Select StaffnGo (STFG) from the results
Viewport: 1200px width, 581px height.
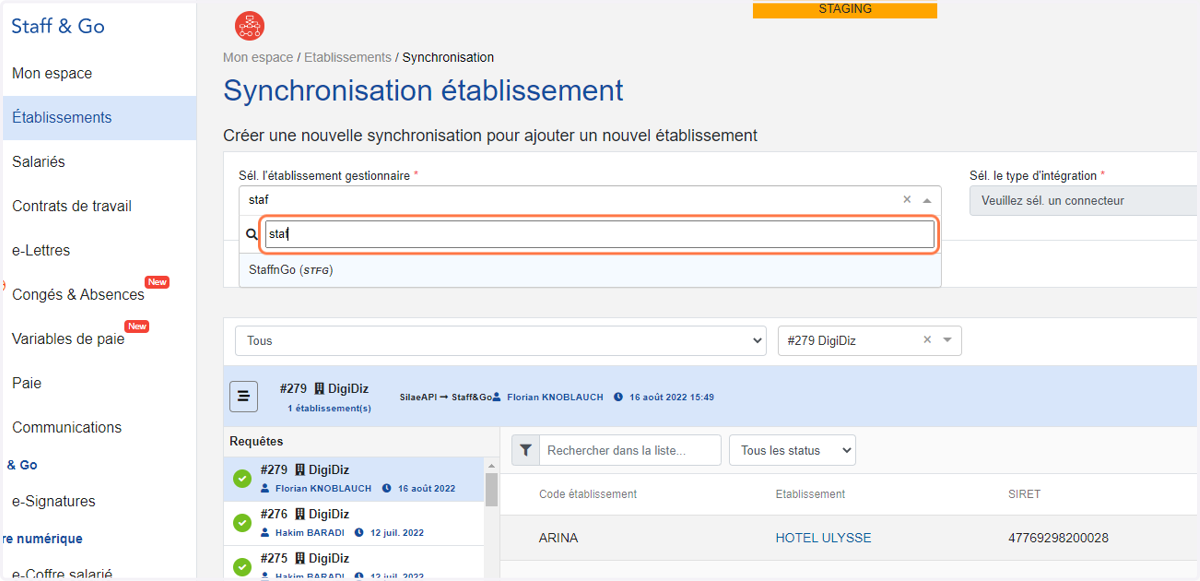[590, 270]
